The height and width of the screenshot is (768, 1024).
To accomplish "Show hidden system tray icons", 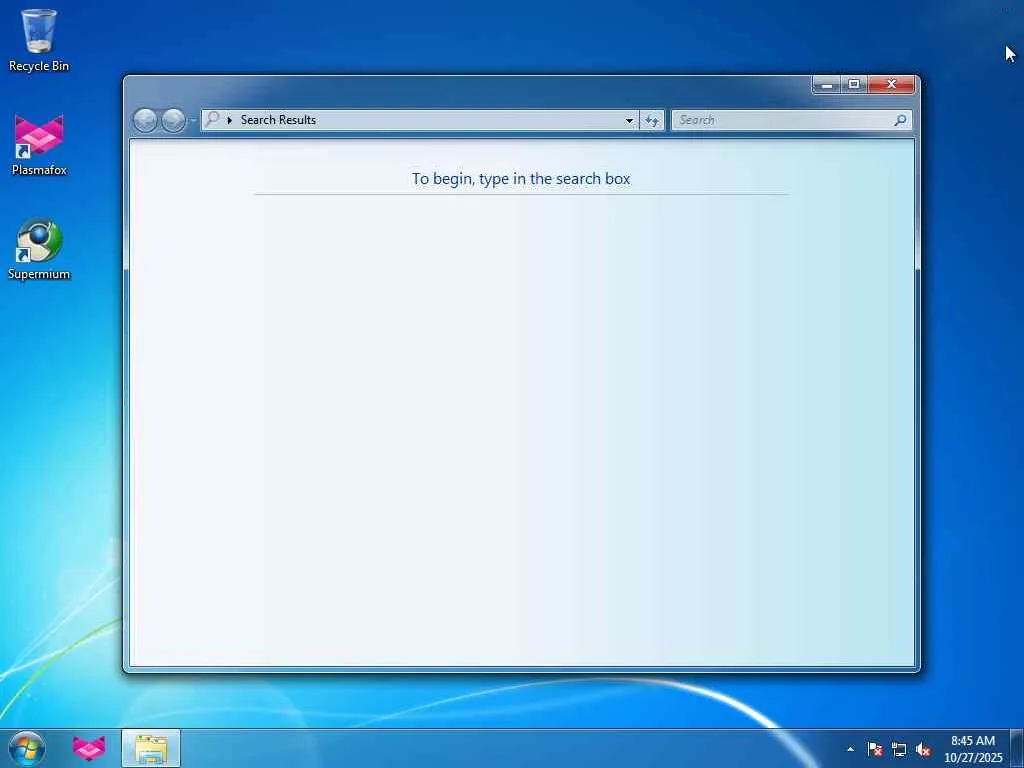I will pos(850,749).
